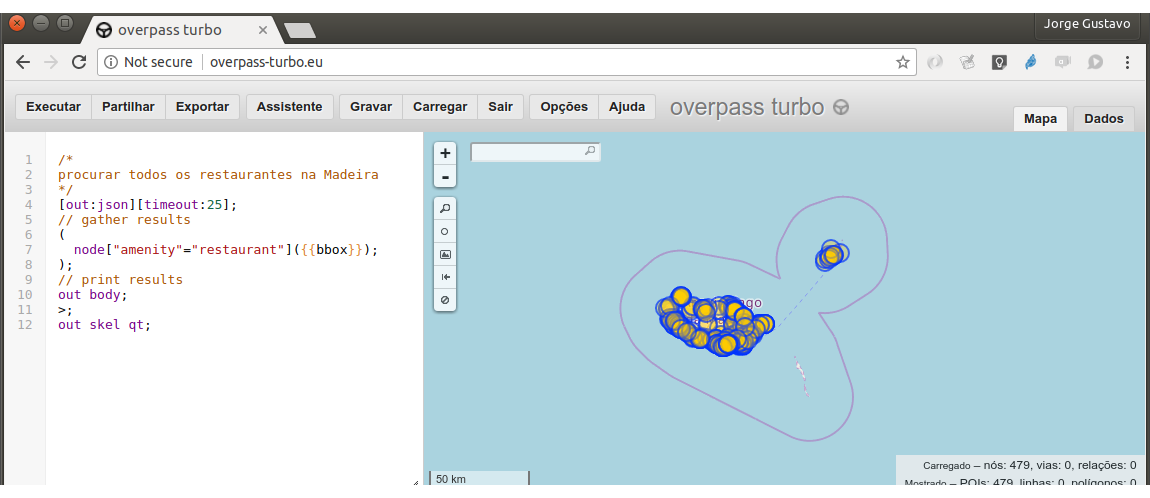Image resolution: width=1150 pixels, height=498 pixels.
Task: Bookmark this page with the star icon
Action: pyautogui.click(x=902, y=62)
